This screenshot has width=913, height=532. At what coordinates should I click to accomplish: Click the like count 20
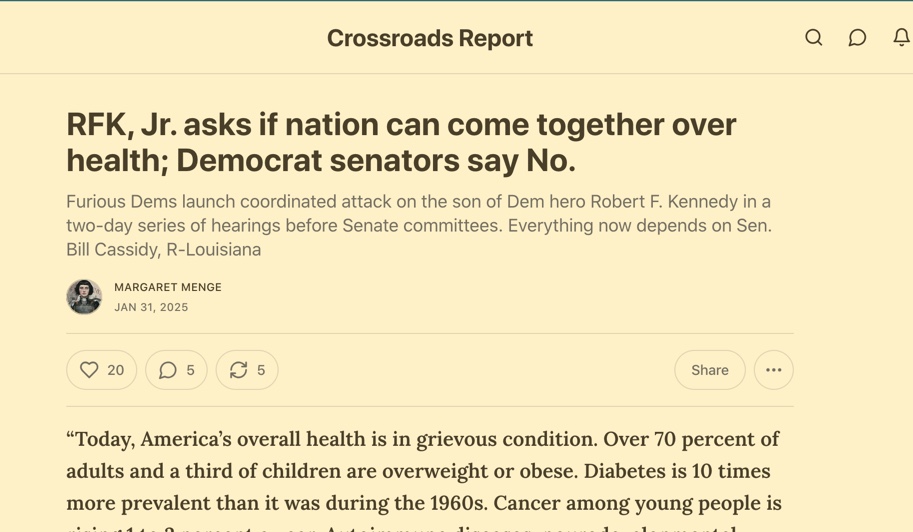[x=116, y=370]
